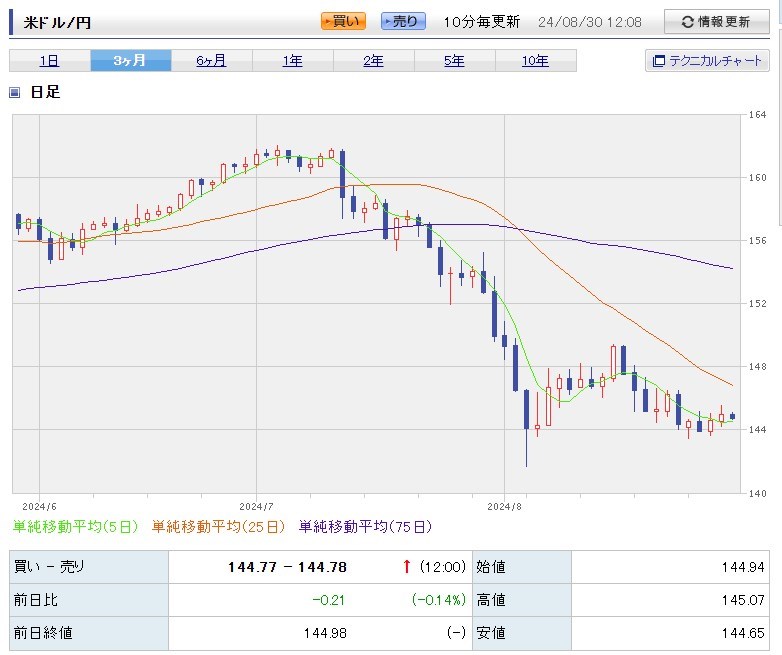Viewport: 782px width, 655px height.
Task: Click the orange 単純移動平均(25日) legend label
Action: [218, 526]
